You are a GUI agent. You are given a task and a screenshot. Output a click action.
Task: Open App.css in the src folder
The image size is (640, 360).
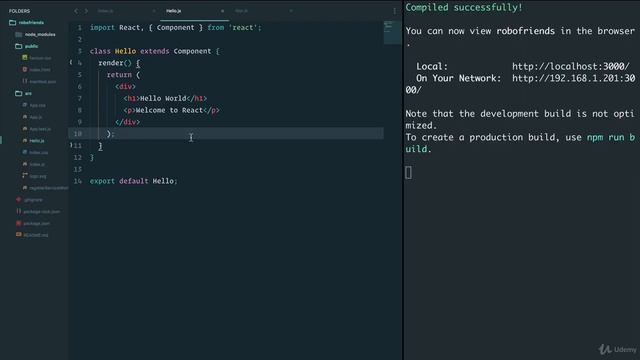38,105
